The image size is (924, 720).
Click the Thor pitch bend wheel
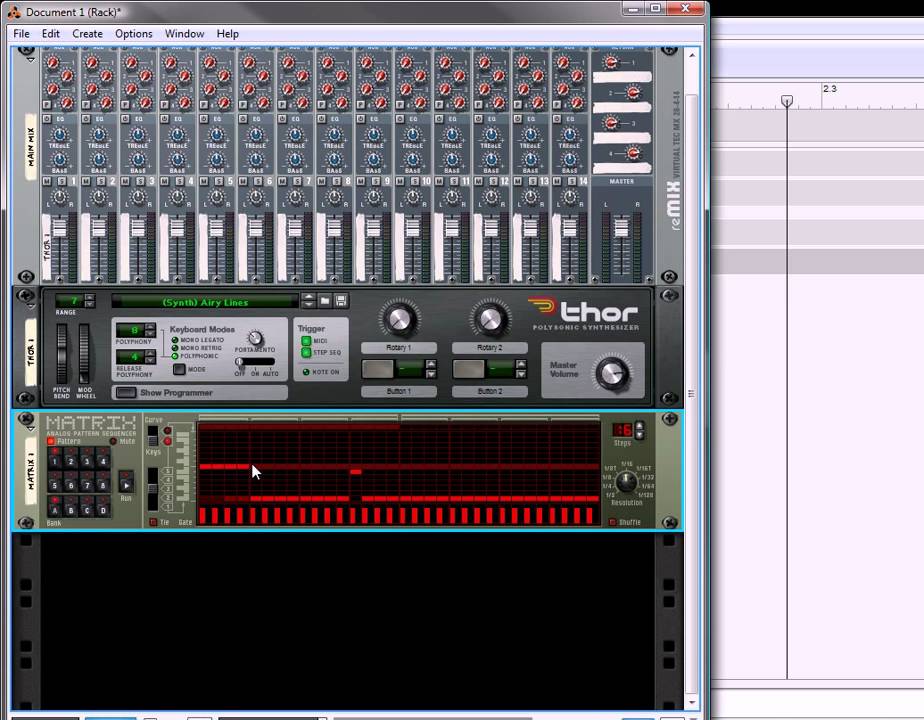pyautogui.click(x=61, y=354)
